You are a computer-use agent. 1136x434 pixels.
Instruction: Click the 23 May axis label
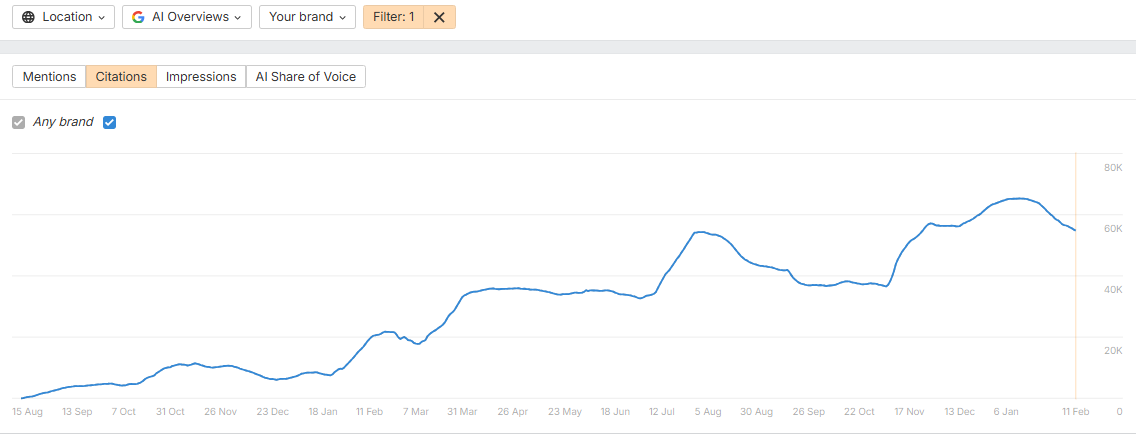pos(564,412)
